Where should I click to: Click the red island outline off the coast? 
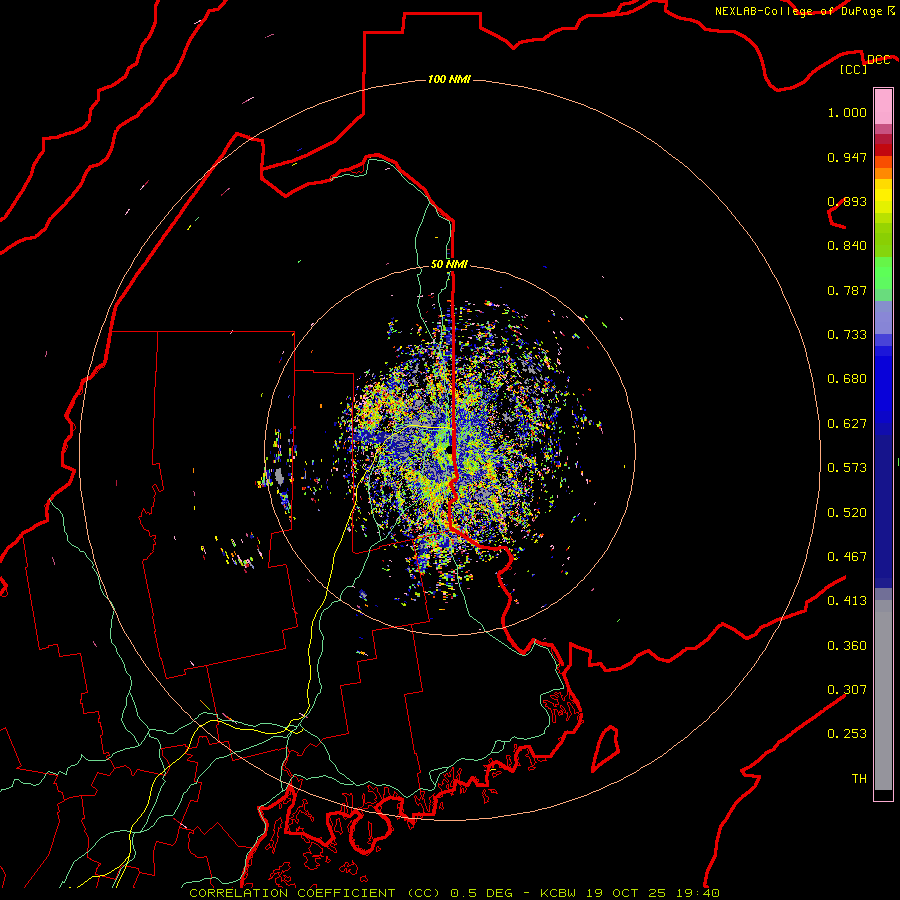click(x=606, y=748)
